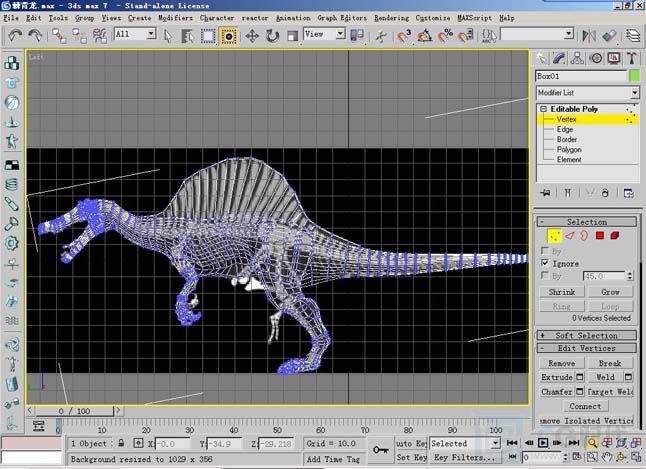Select the Unlink Selection tool
The width and height of the screenshot is (646, 469).
(79, 36)
